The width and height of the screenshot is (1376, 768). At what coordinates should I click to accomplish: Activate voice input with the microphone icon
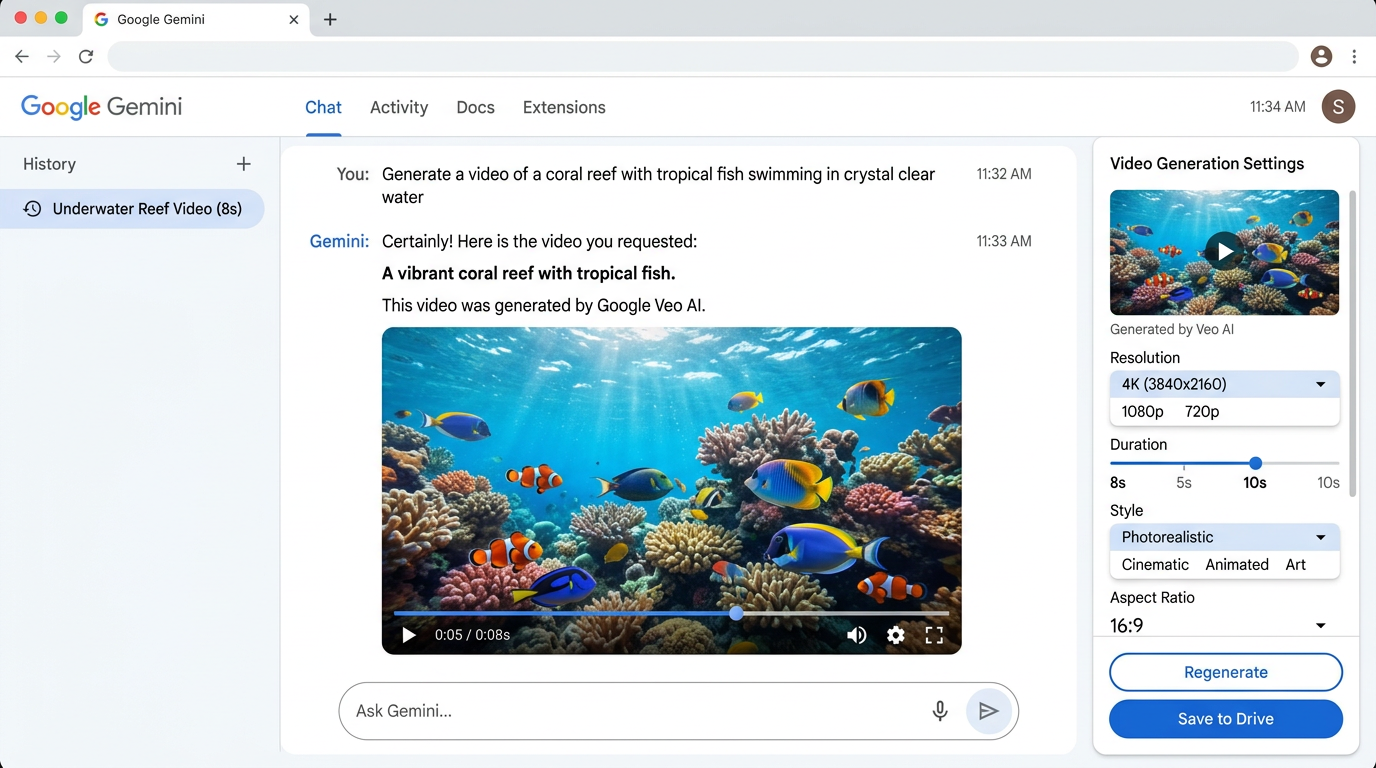pos(939,711)
